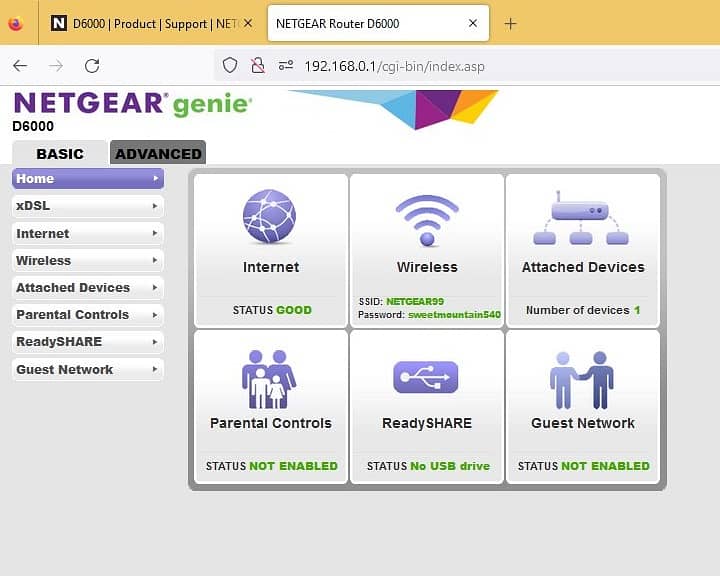Click the SSID NETGEAR99 text
This screenshot has height=576, width=720.
click(x=401, y=301)
